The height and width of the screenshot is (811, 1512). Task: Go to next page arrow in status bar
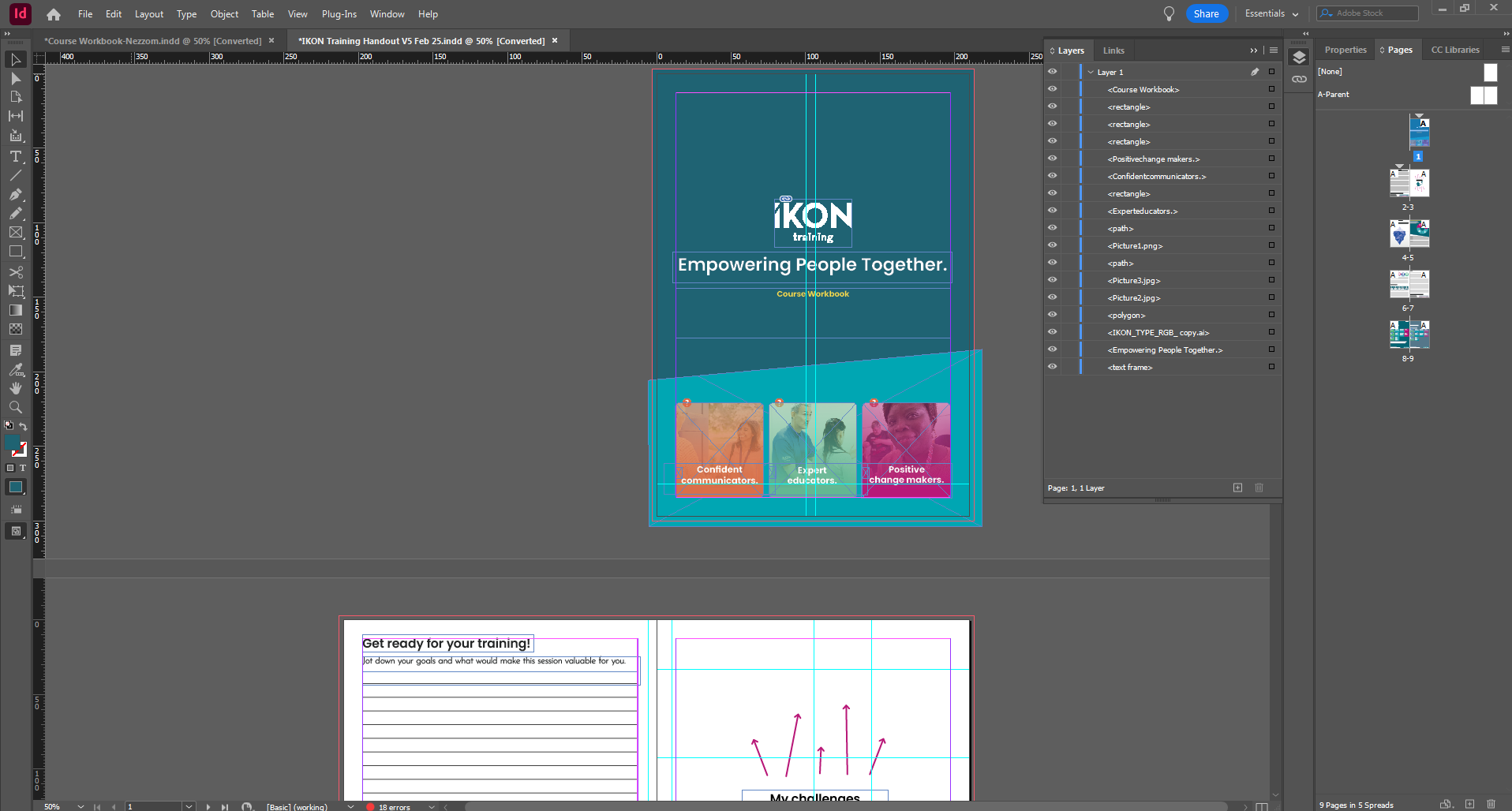tap(208, 806)
